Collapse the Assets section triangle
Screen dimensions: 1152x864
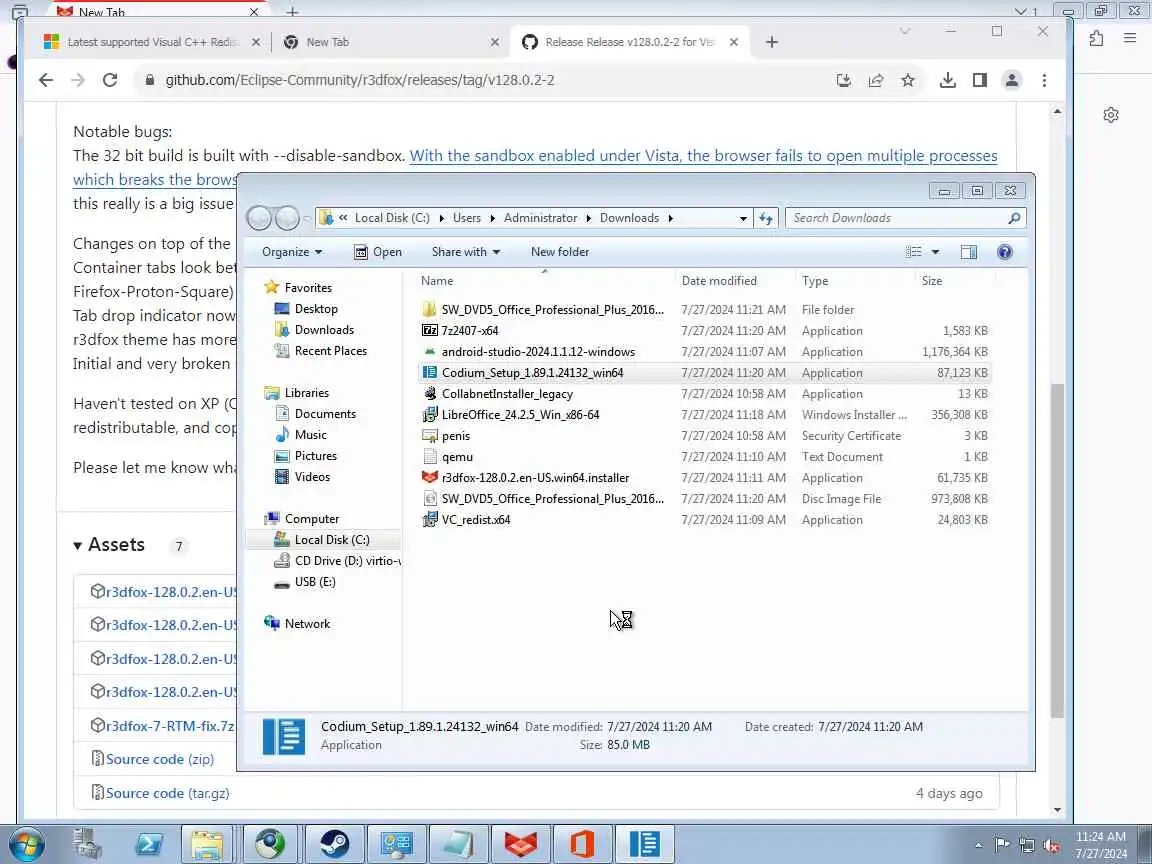77,546
